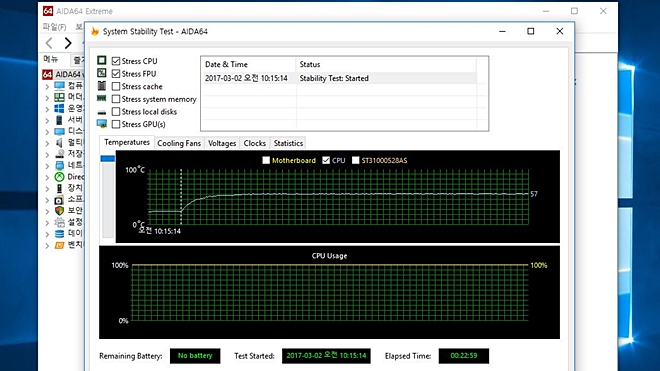Expand the 운영 tree node chevron

point(47,109)
